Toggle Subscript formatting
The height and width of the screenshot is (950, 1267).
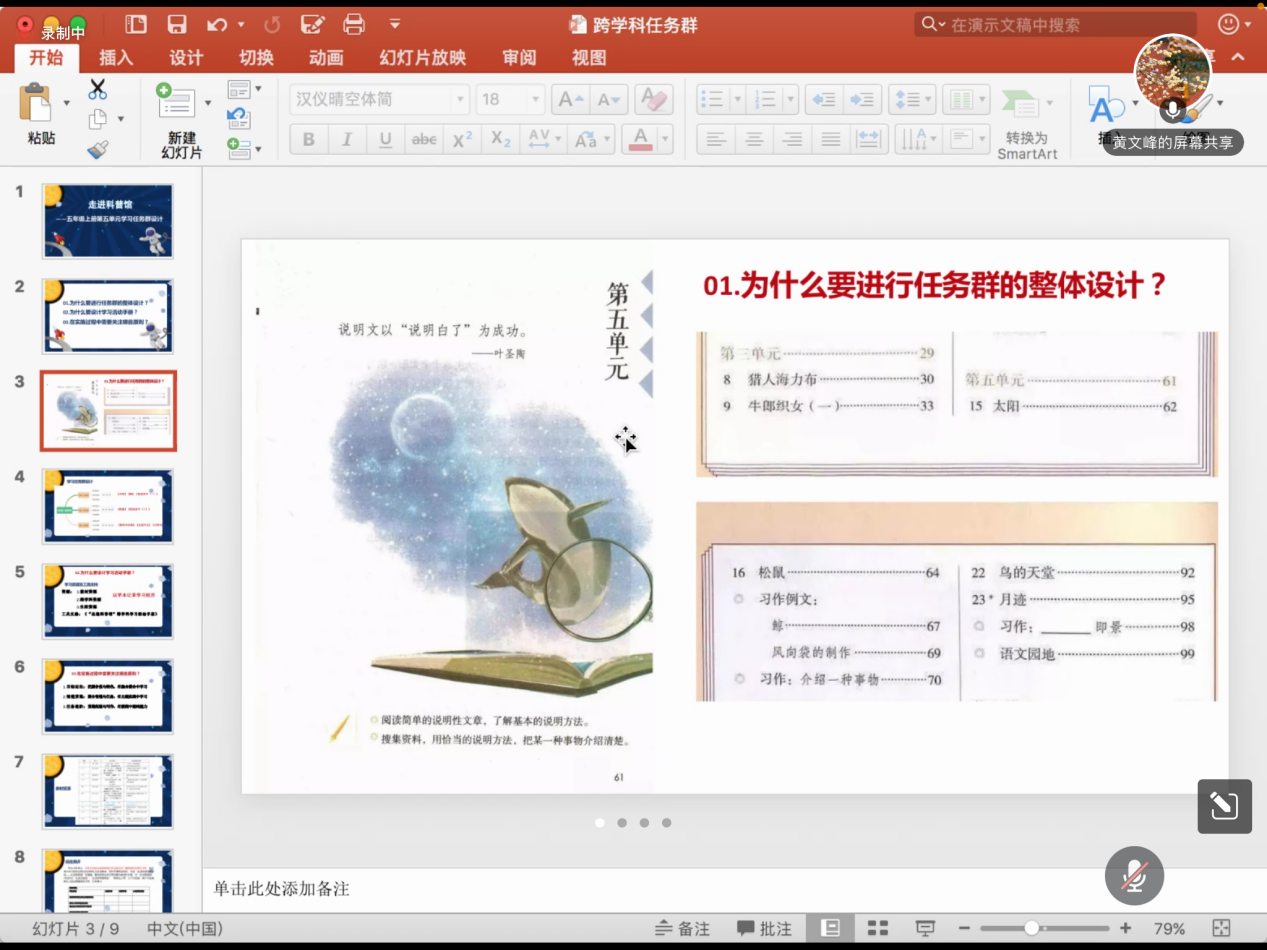500,139
